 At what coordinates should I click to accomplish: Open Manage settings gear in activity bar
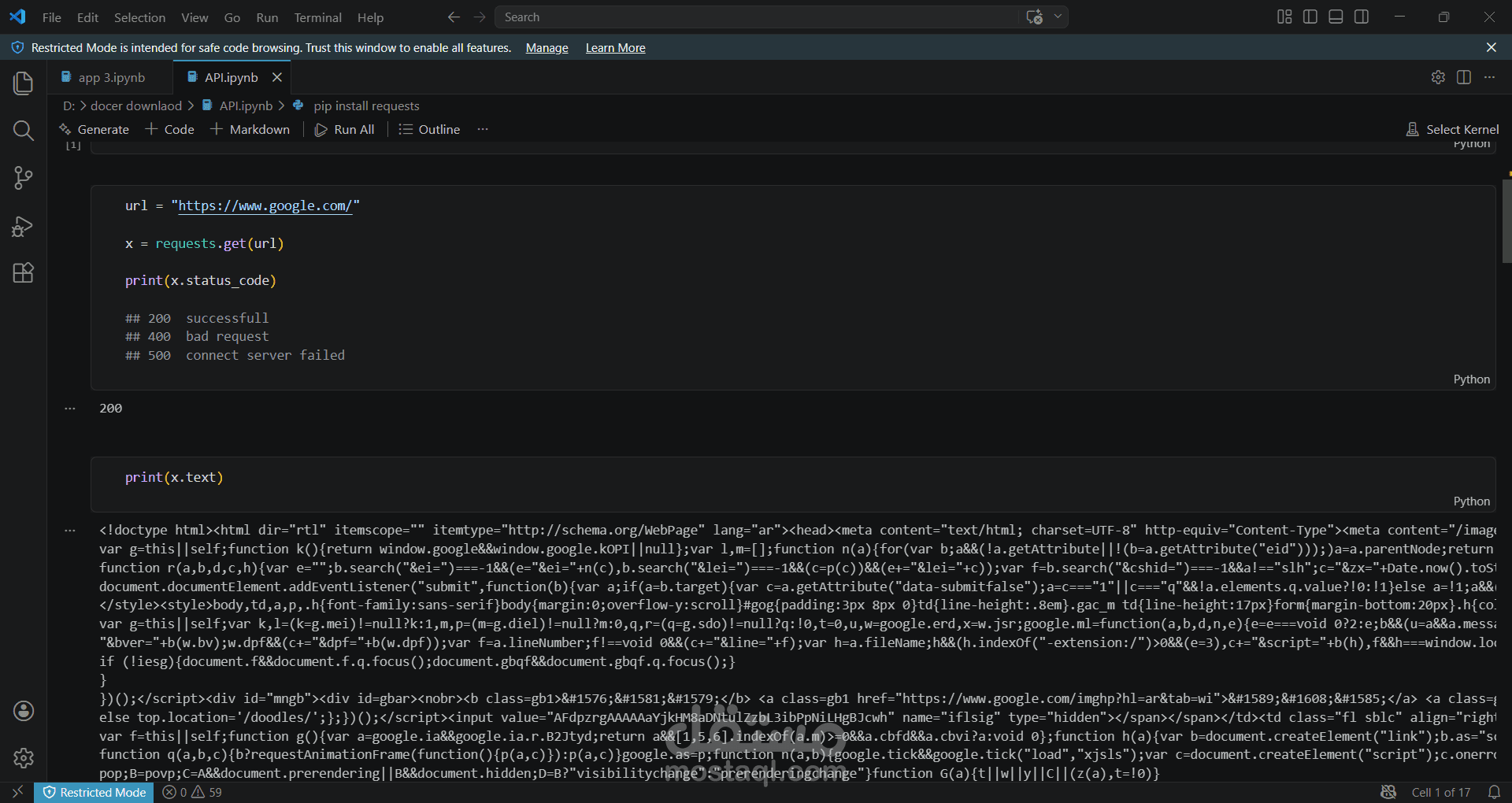pyautogui.click(x=23, y=758)
